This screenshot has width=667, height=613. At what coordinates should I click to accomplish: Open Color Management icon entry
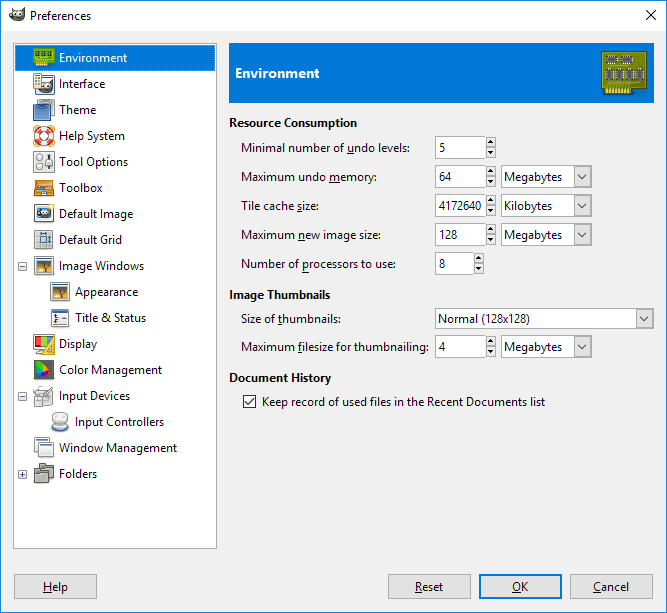[44, 370]
